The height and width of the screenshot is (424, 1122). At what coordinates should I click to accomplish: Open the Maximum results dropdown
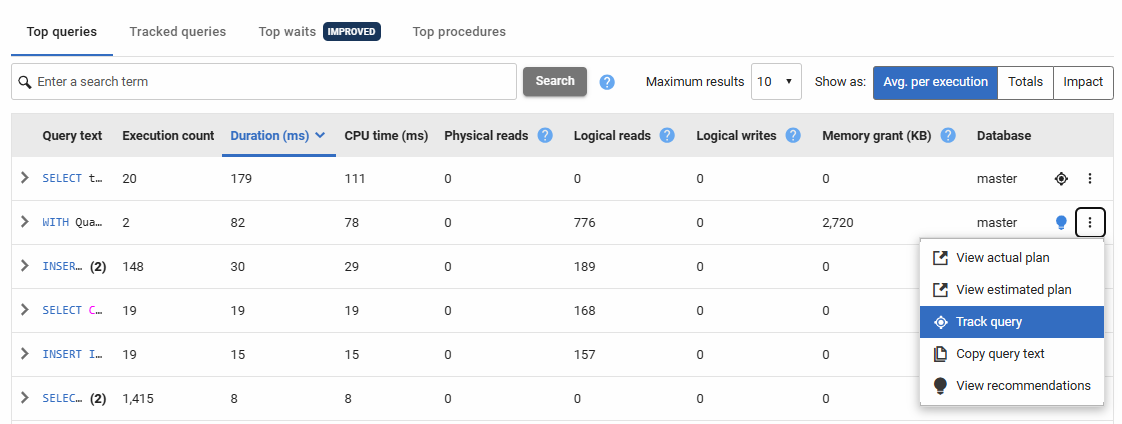tap(776, 82)
